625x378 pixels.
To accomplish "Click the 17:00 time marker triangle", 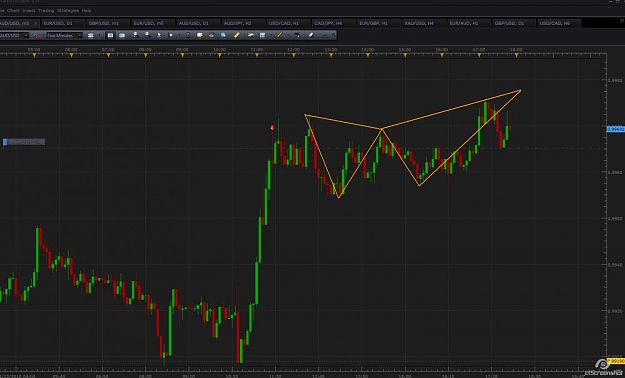I will 479,55.
